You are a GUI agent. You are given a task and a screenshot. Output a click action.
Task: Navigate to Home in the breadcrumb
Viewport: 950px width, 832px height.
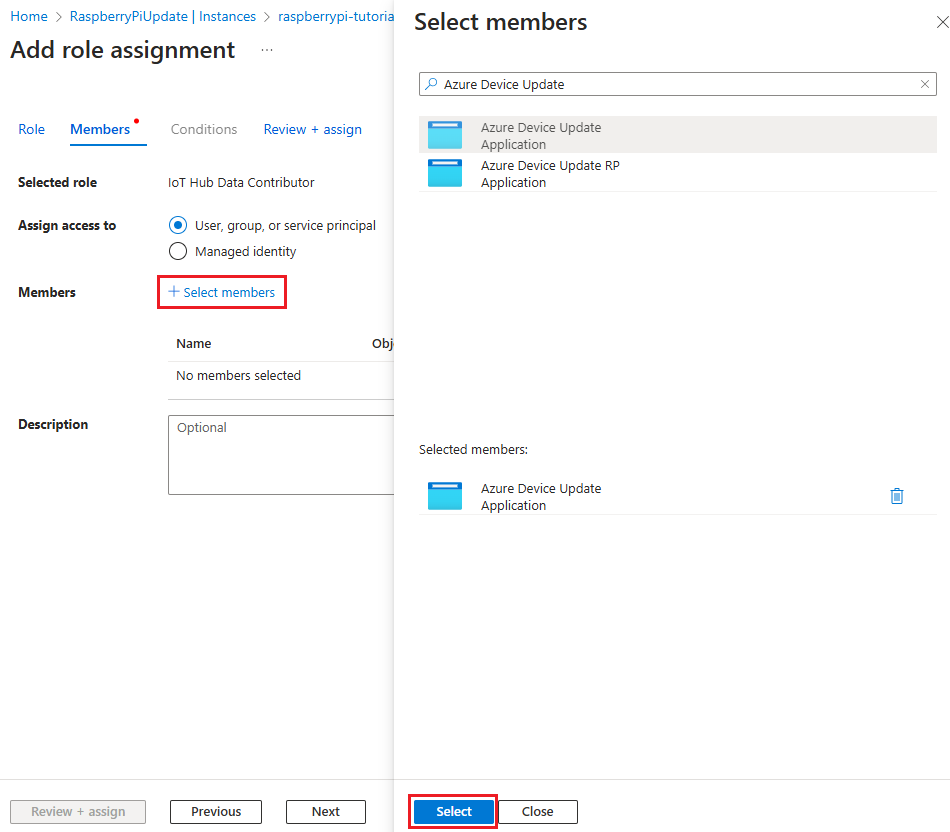click(x=29, y=17)
